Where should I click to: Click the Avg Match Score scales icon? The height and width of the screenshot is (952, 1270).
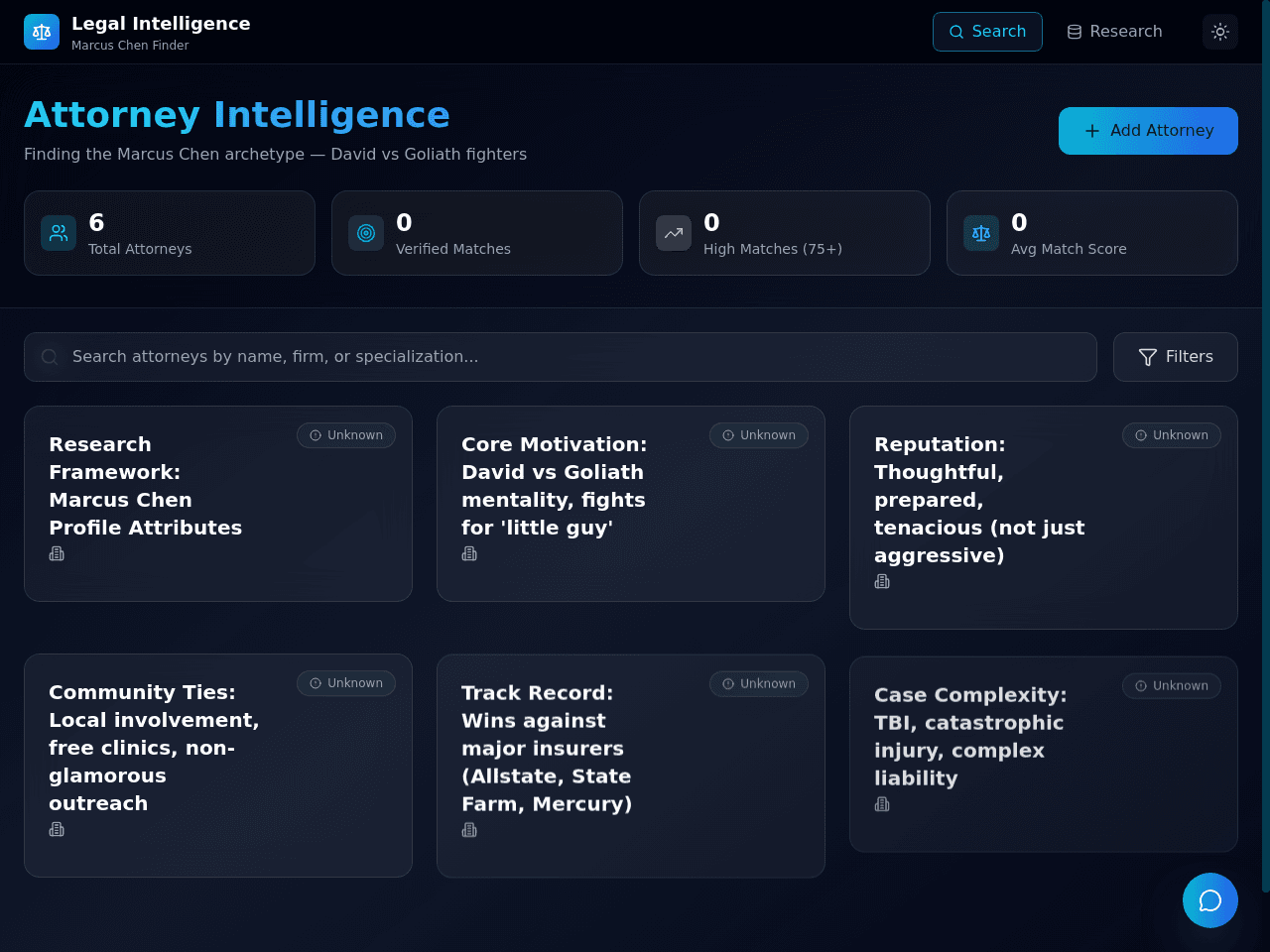pos(981,233)
